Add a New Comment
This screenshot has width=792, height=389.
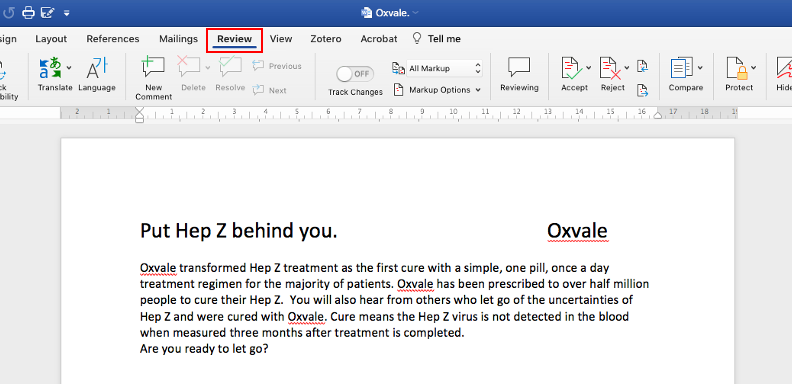pos(154,78)
